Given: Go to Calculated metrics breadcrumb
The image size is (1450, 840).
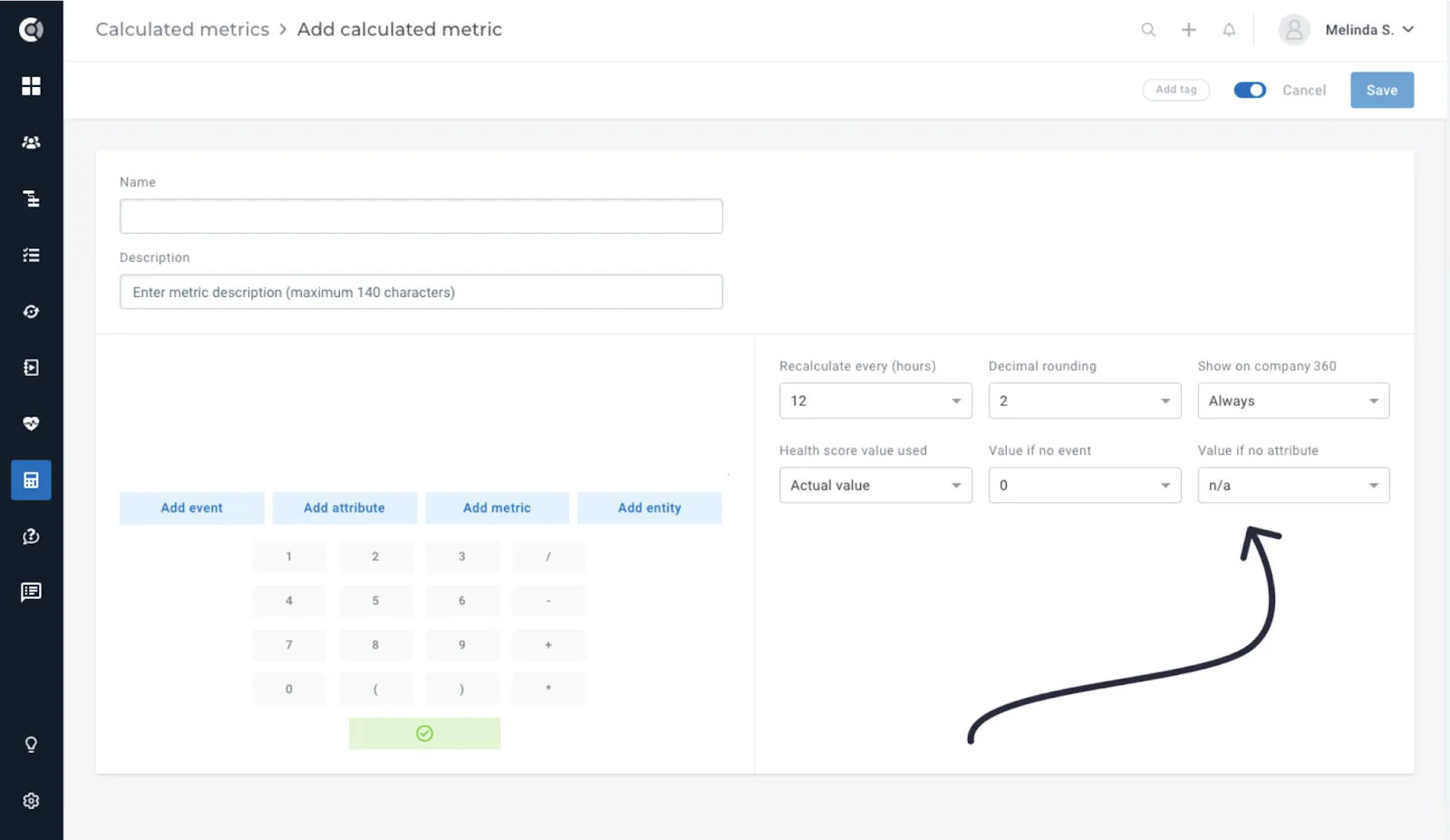Looking at the screenshot, I should click(182, 29).
